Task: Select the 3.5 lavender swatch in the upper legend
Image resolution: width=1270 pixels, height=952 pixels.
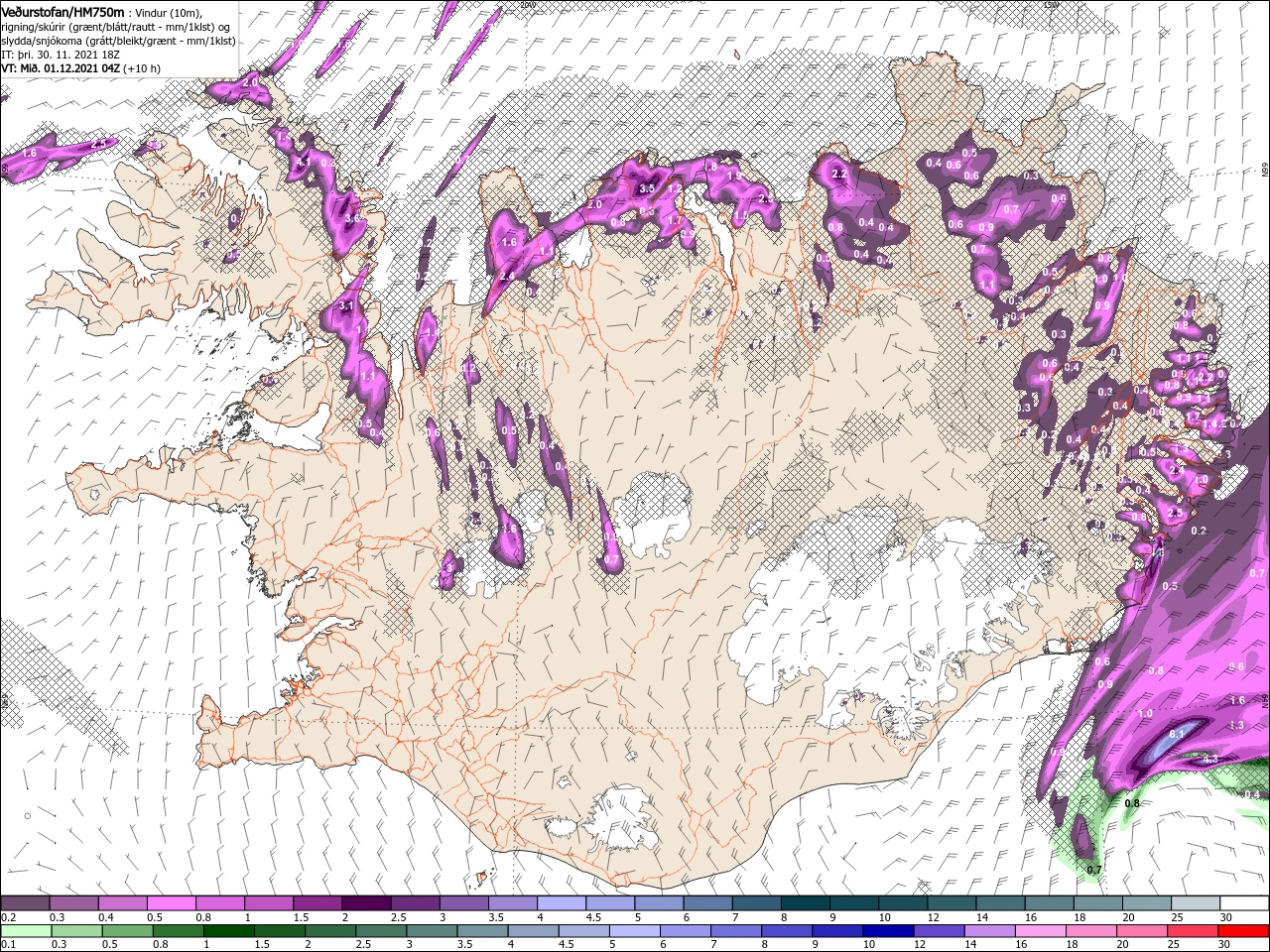Action: coord(511,903)
